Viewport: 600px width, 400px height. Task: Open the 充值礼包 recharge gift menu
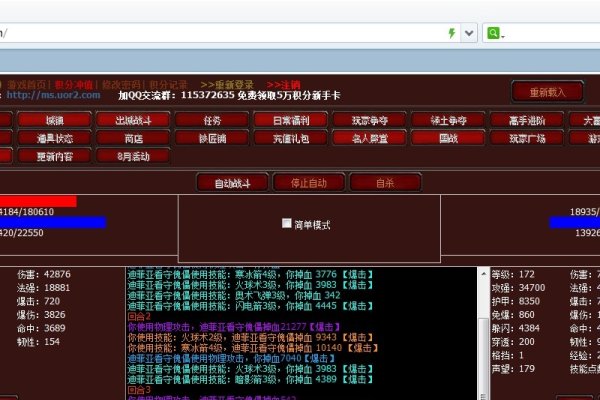click(x=291, y=138)
